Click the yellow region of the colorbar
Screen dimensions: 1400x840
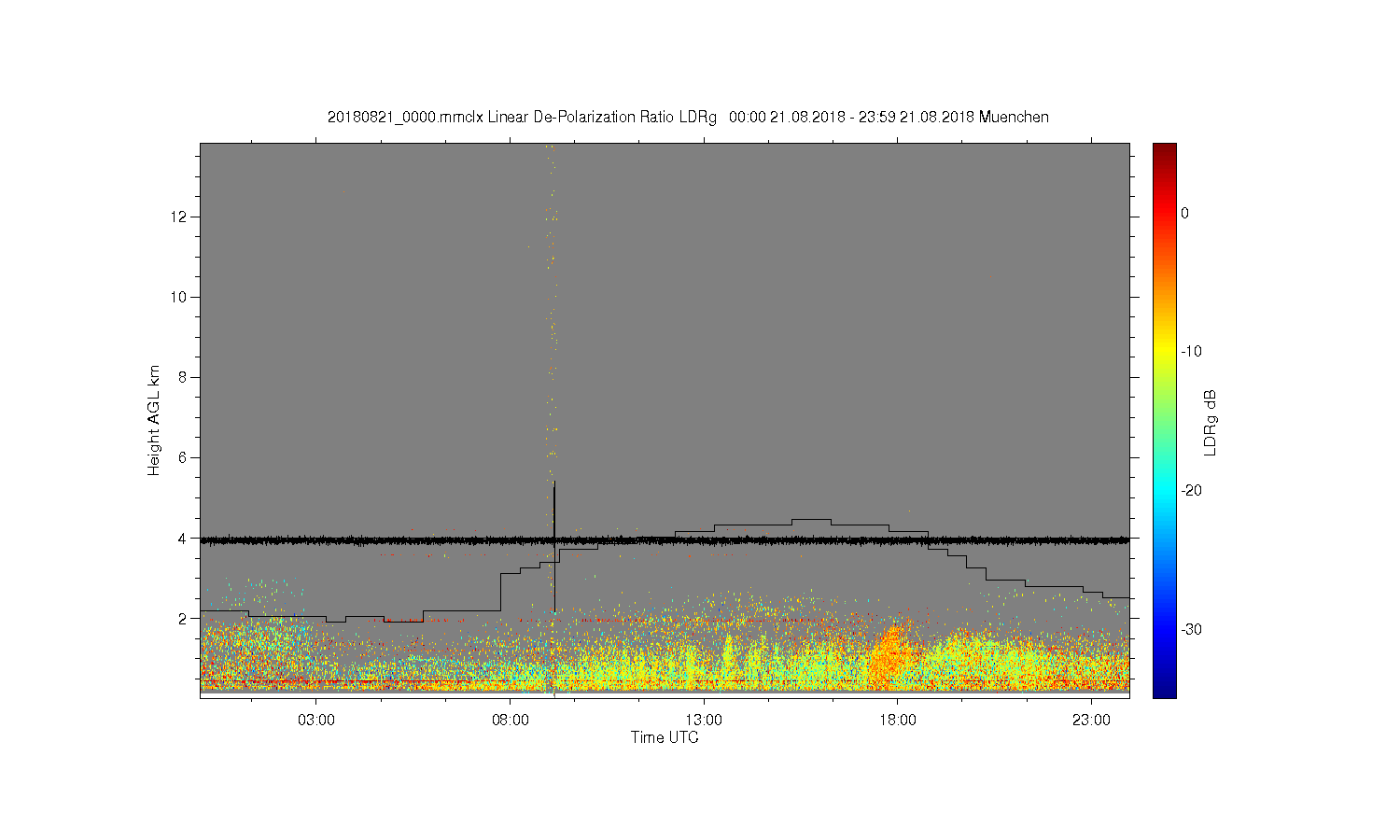coord(1164,352)
